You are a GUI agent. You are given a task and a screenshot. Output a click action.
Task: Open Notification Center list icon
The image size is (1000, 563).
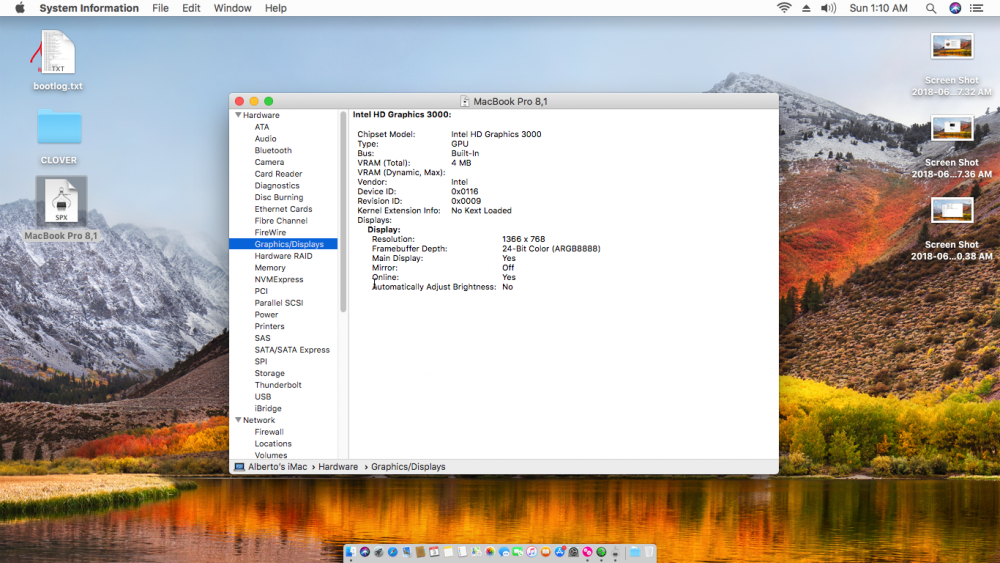coord(976,8)
